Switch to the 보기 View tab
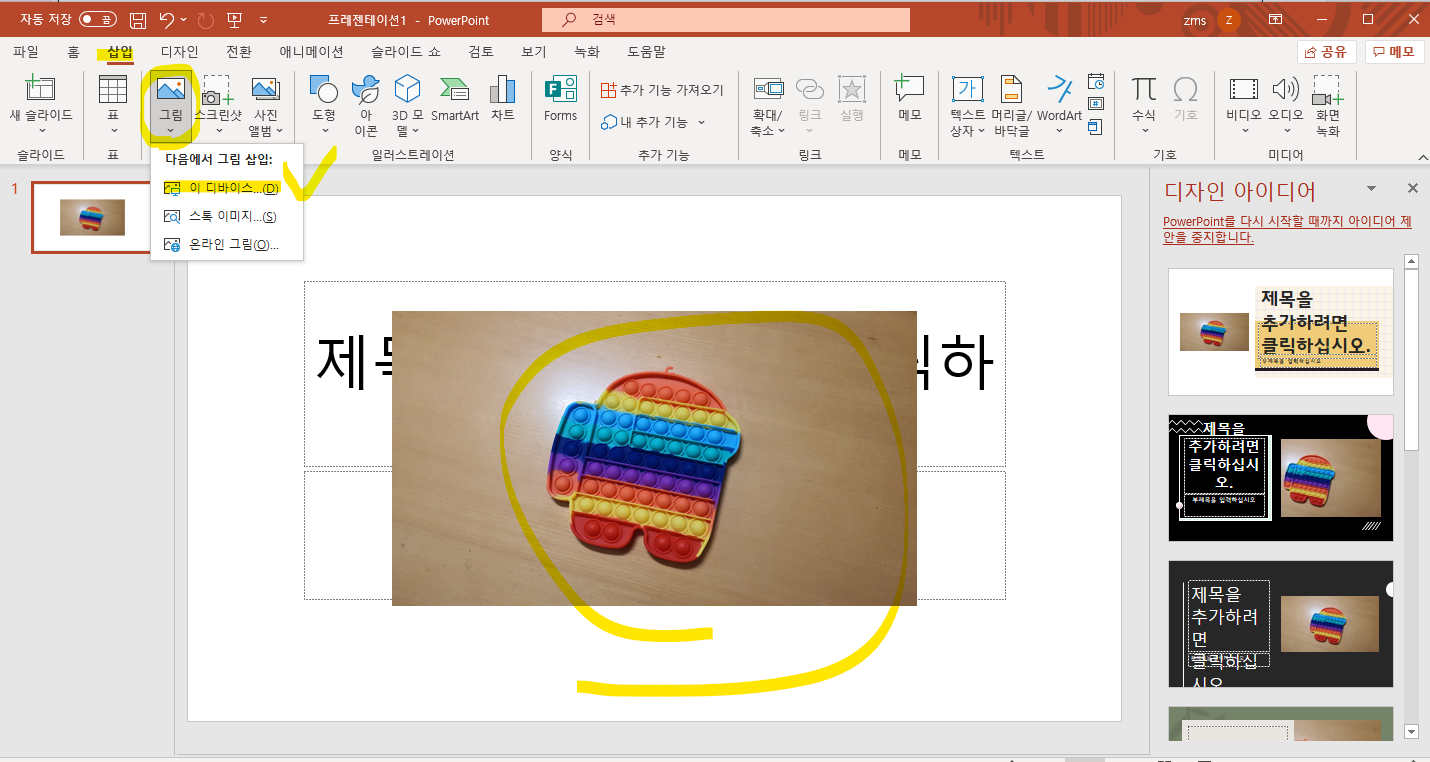Viewport: 1430px width, 762px height. pos(534,52)
